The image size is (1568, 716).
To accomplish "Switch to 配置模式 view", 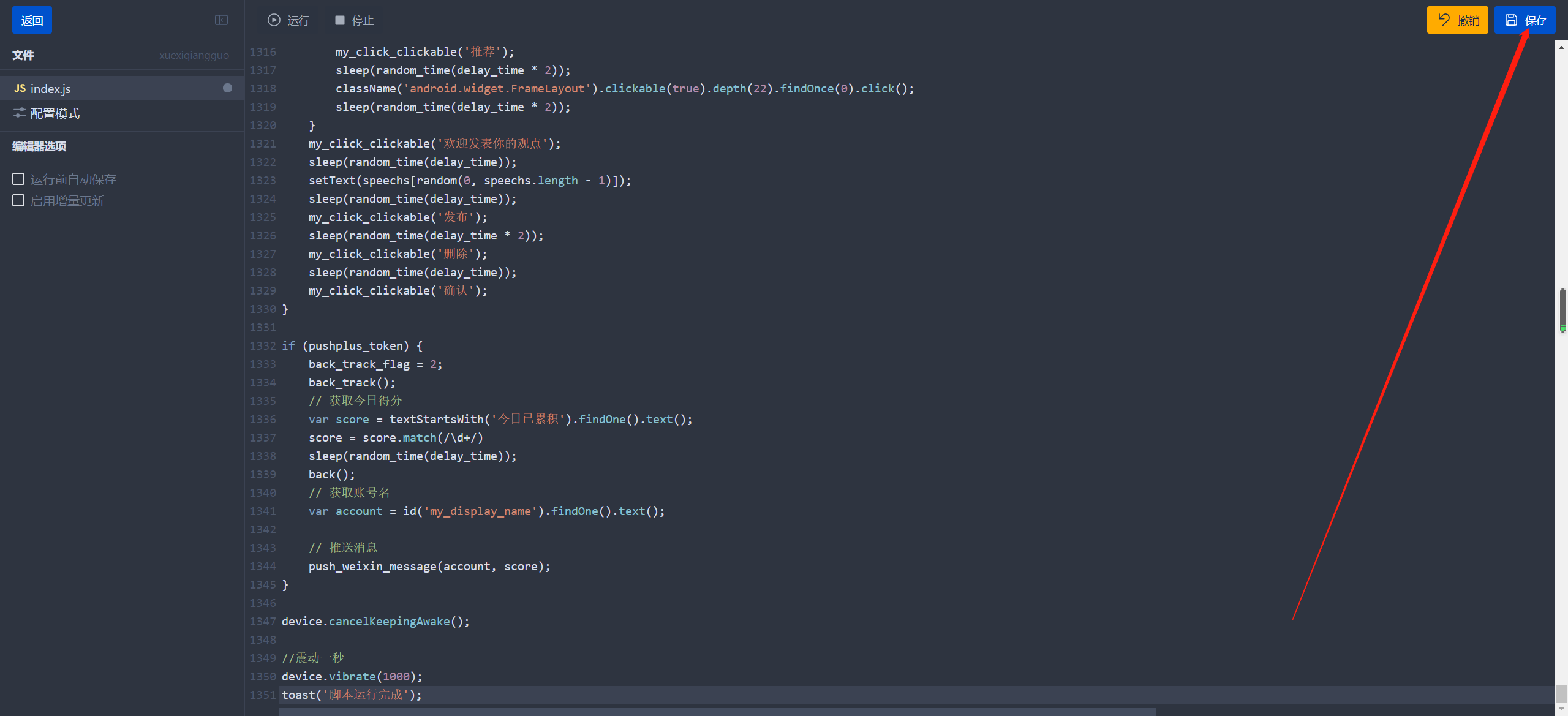I will 123,113.
